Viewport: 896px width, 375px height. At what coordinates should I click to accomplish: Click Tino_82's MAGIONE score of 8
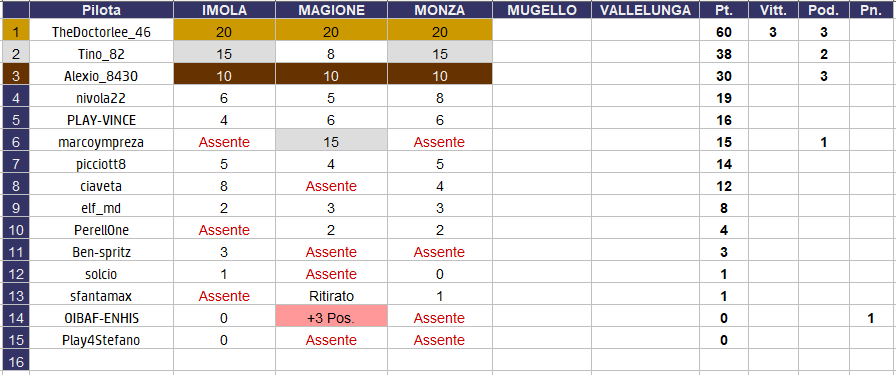tap(331, 54)
